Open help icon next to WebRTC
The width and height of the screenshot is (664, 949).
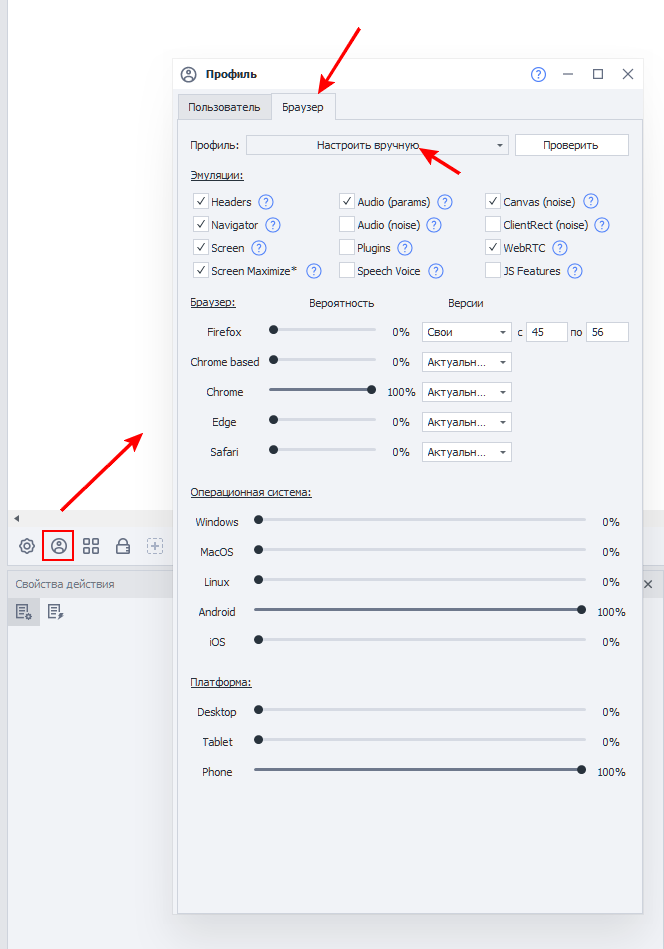point(560,248)
